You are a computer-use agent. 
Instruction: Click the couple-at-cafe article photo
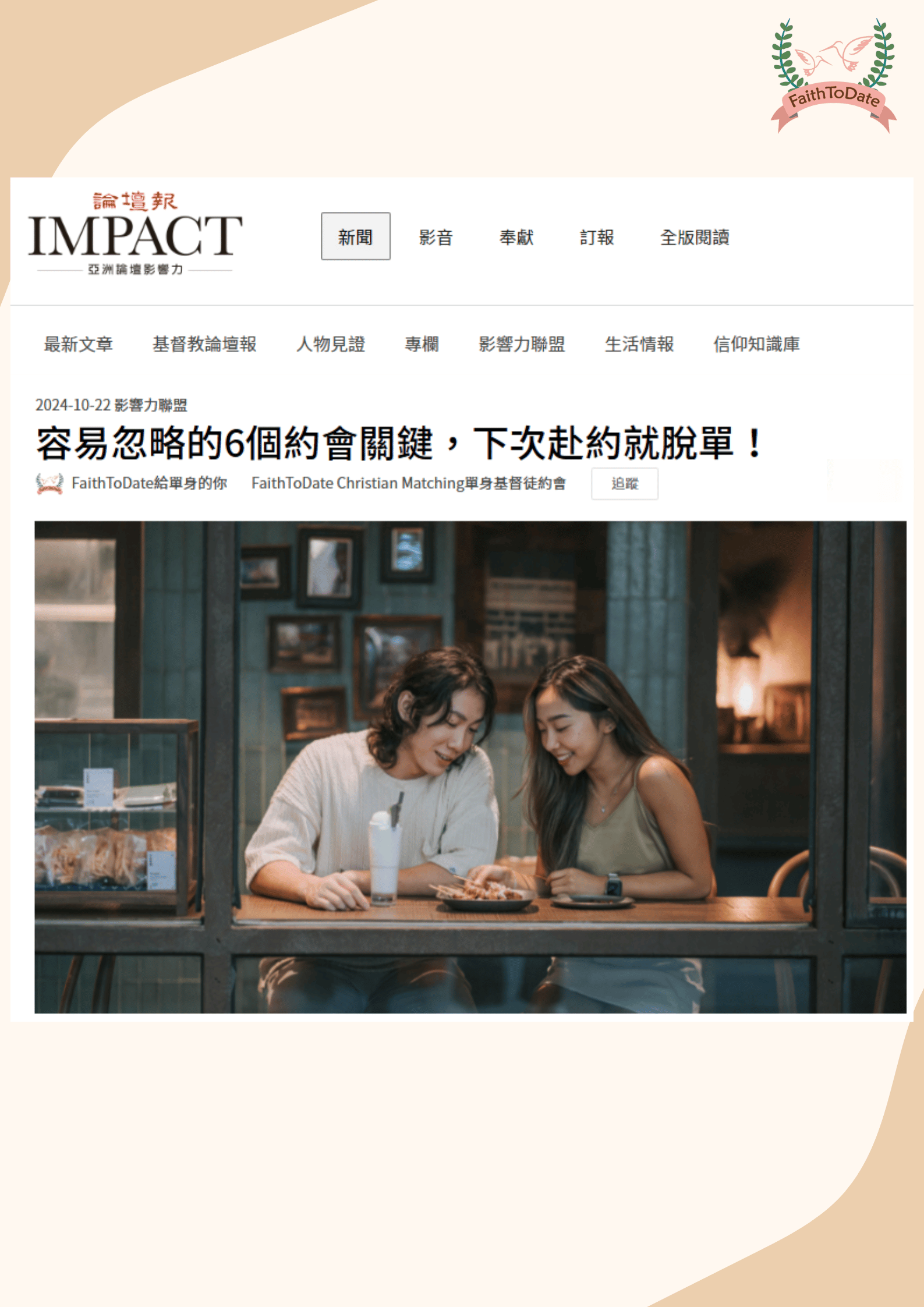470,767
